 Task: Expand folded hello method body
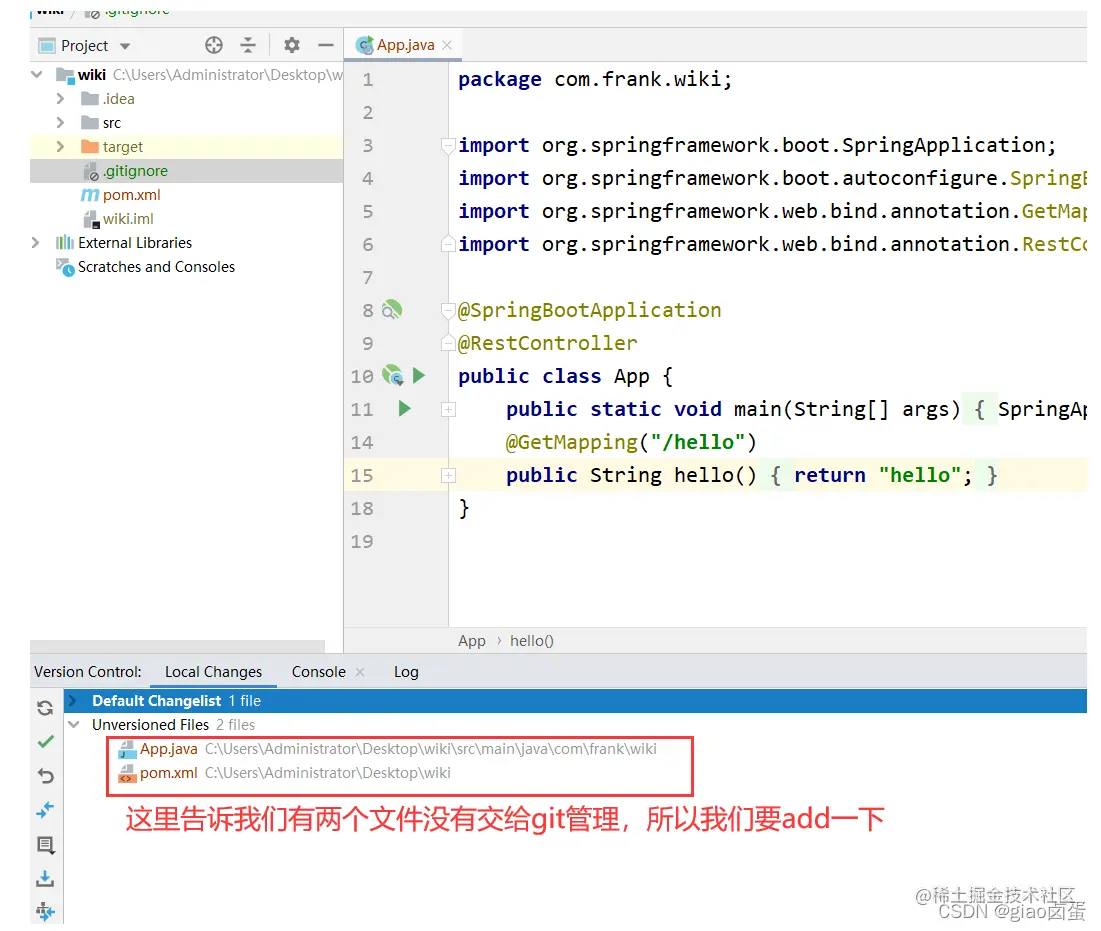pyautogui.click(x=448, y=475)
